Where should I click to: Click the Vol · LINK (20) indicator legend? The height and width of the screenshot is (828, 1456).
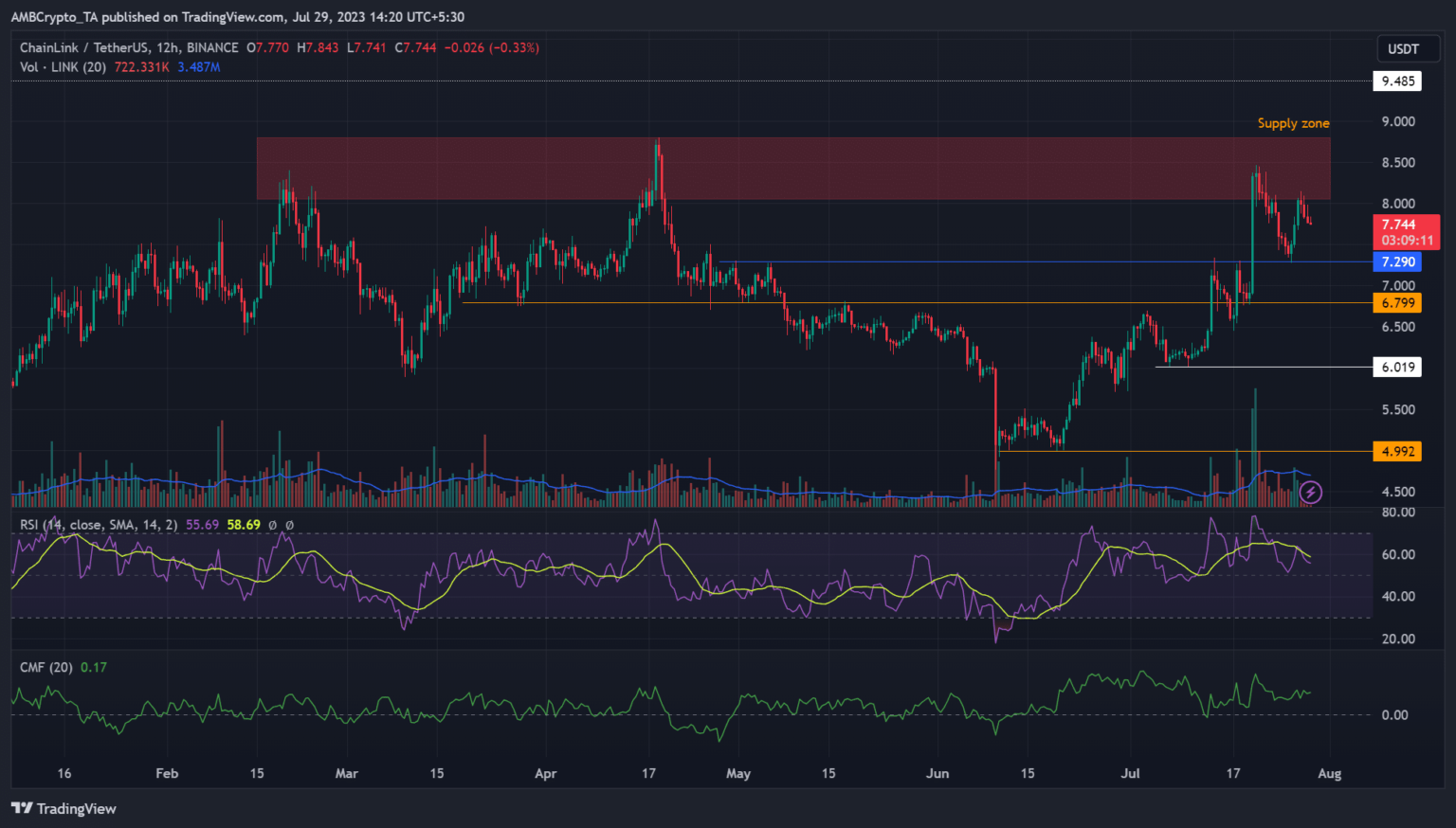click(x=63, y=67)
